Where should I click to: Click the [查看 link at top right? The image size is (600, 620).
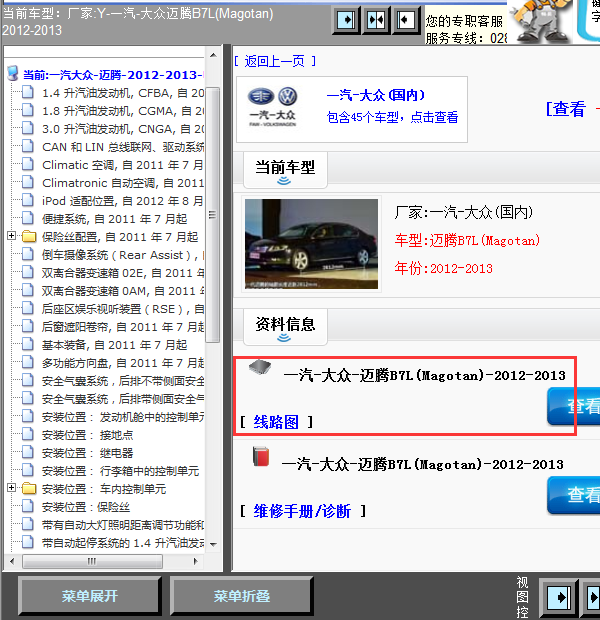pyautogui.click(x=566, y=109)
